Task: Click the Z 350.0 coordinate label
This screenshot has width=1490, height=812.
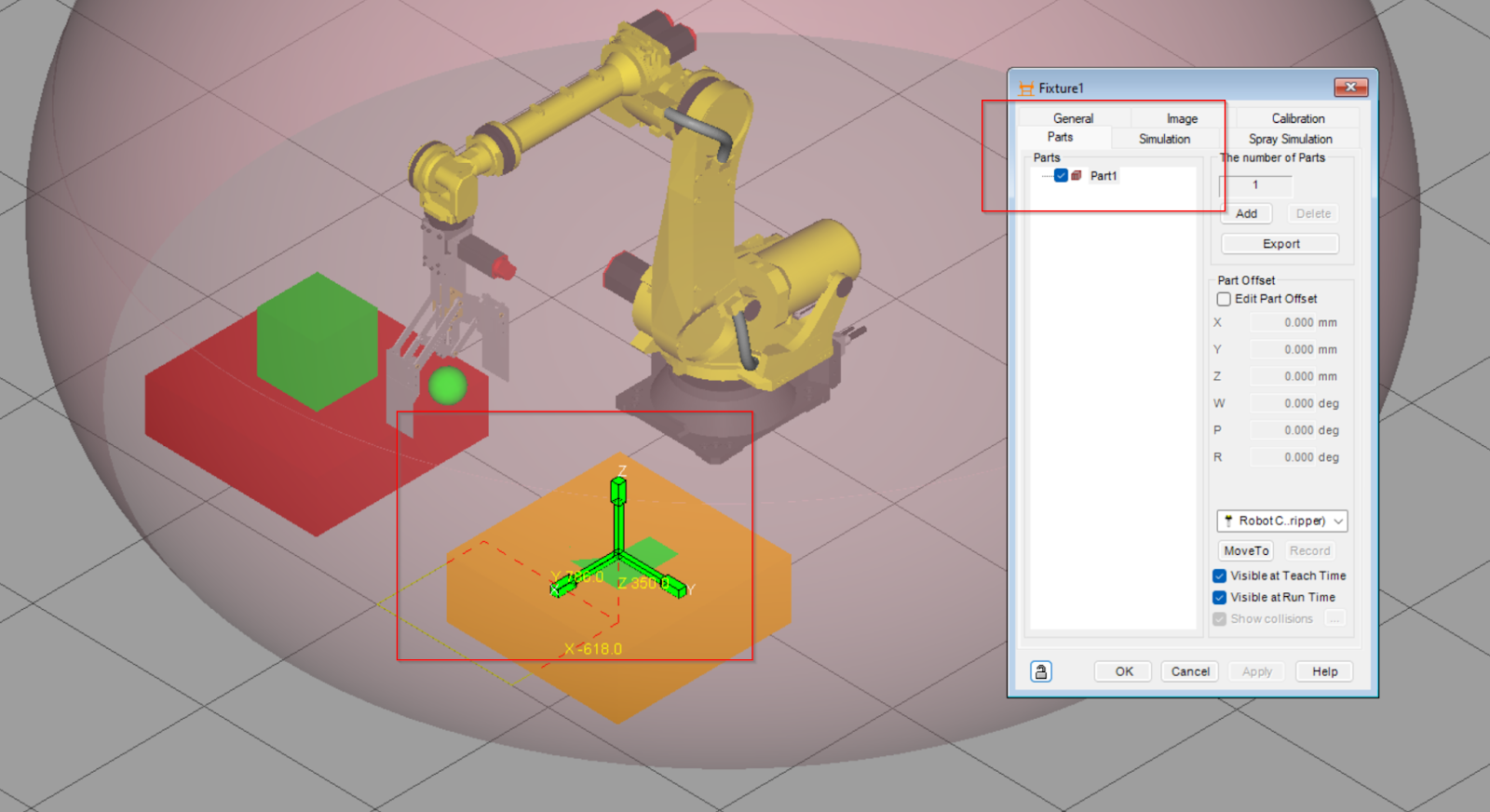Action: (x=643, y=584)
